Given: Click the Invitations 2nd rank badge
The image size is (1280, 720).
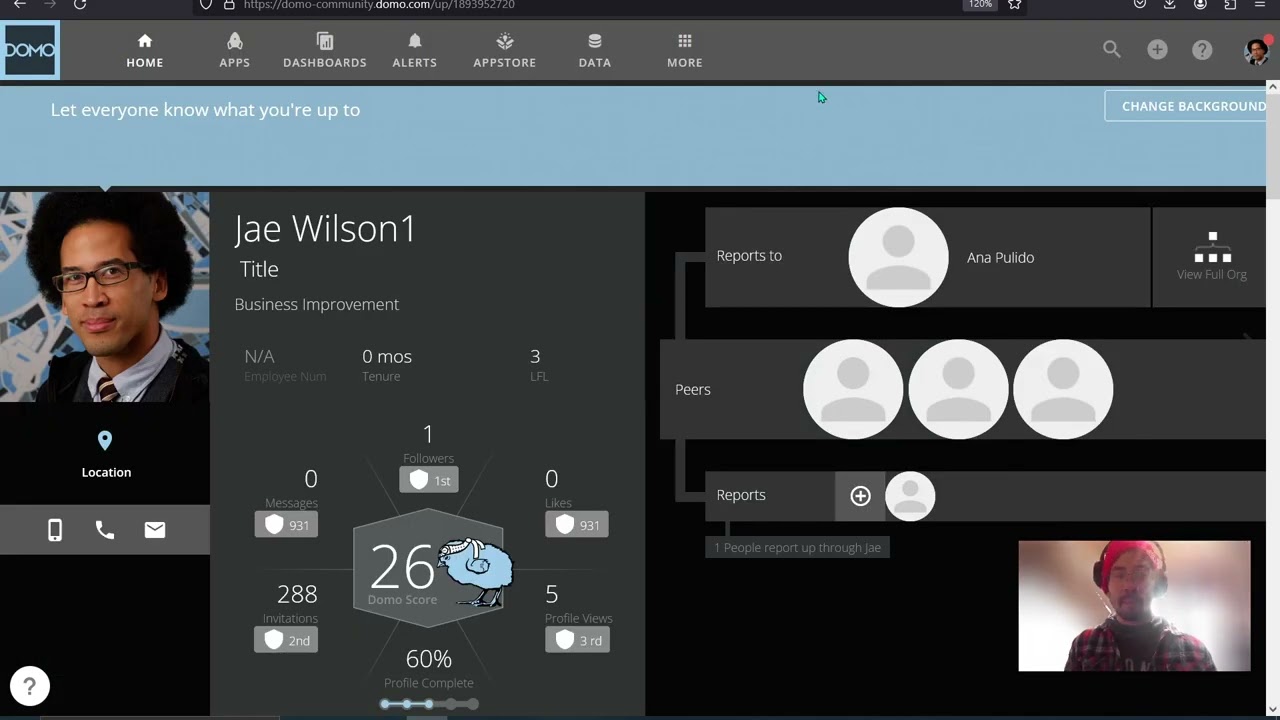Looking at the screenshot, I should point(286,640).
